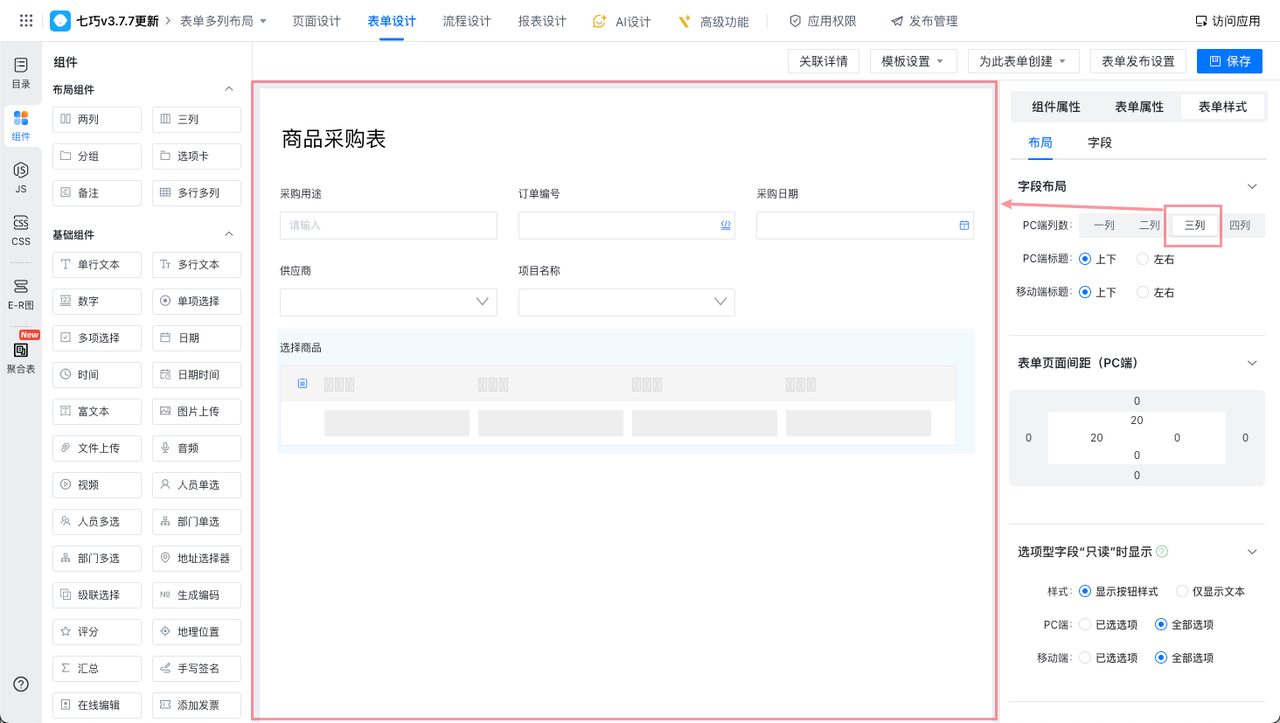Click the 保存 button
Image resolution: width=1280 pixels, height=723 pixels.
pyautogui.click(x=1229, y=62)
